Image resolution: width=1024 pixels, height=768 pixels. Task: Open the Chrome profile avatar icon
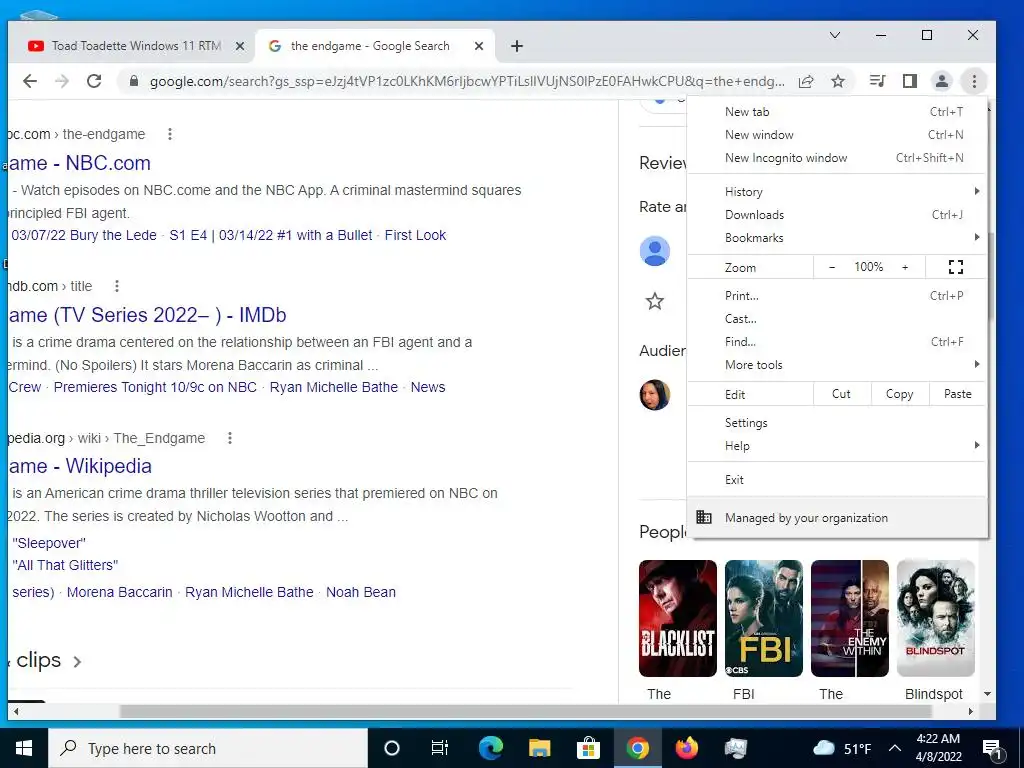coord(942,81)
